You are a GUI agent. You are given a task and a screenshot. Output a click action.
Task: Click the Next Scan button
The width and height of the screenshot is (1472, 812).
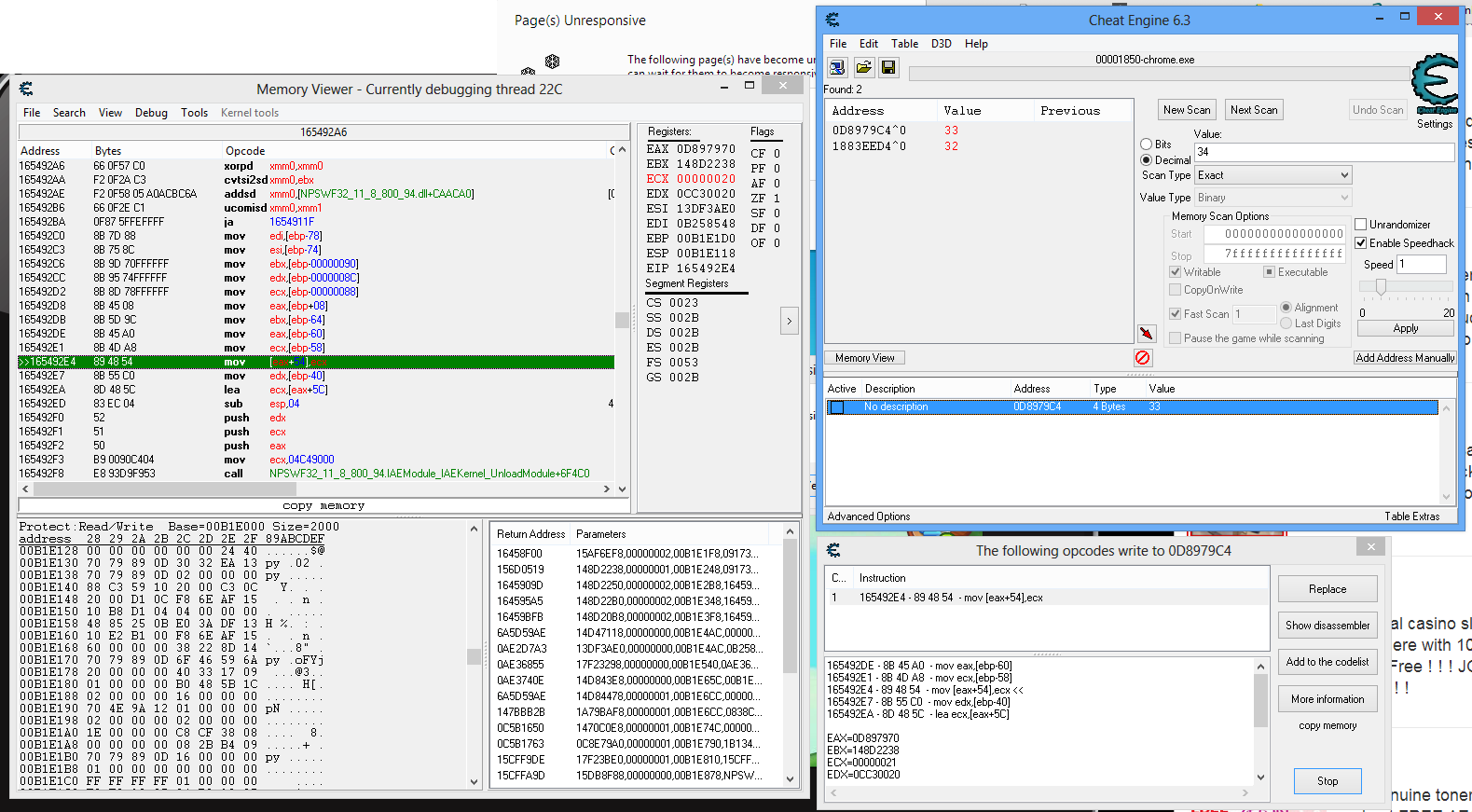pyautogui.click(x=1254, y=110)
